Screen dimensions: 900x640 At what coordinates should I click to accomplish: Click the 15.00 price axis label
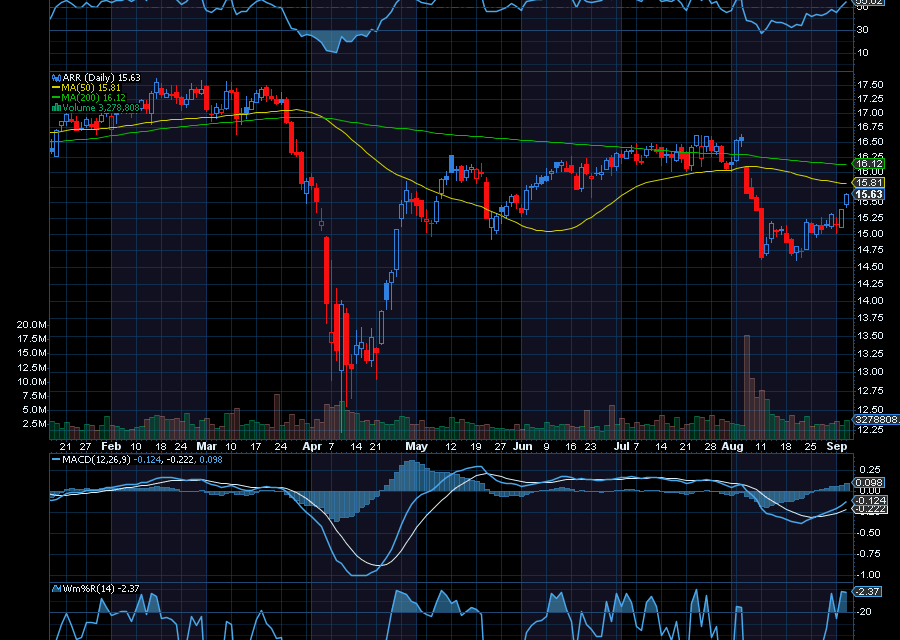pyautogui.click(x=870, y=234)
